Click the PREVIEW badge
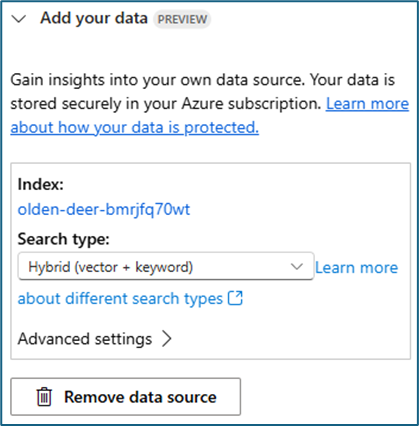This screenshot has height=426, width=419. (x=182, y=19)
